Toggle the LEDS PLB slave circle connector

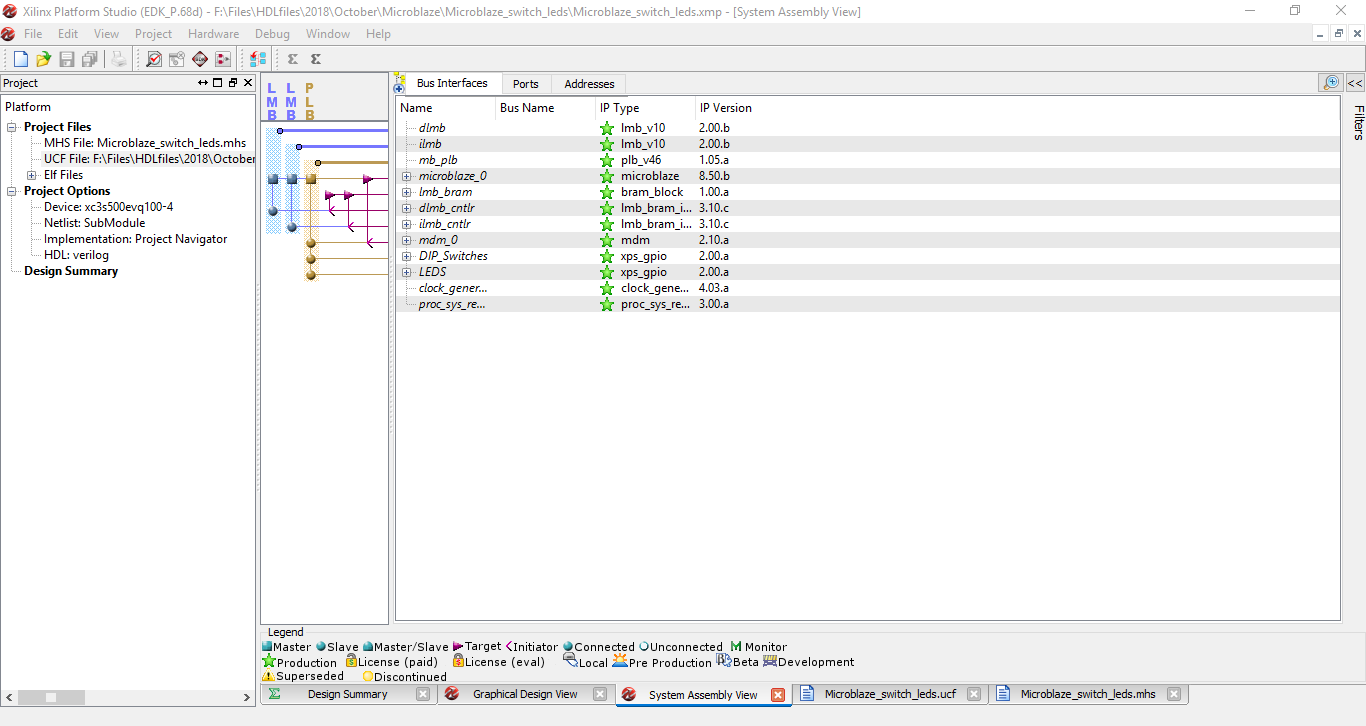(x=311, y=274)
